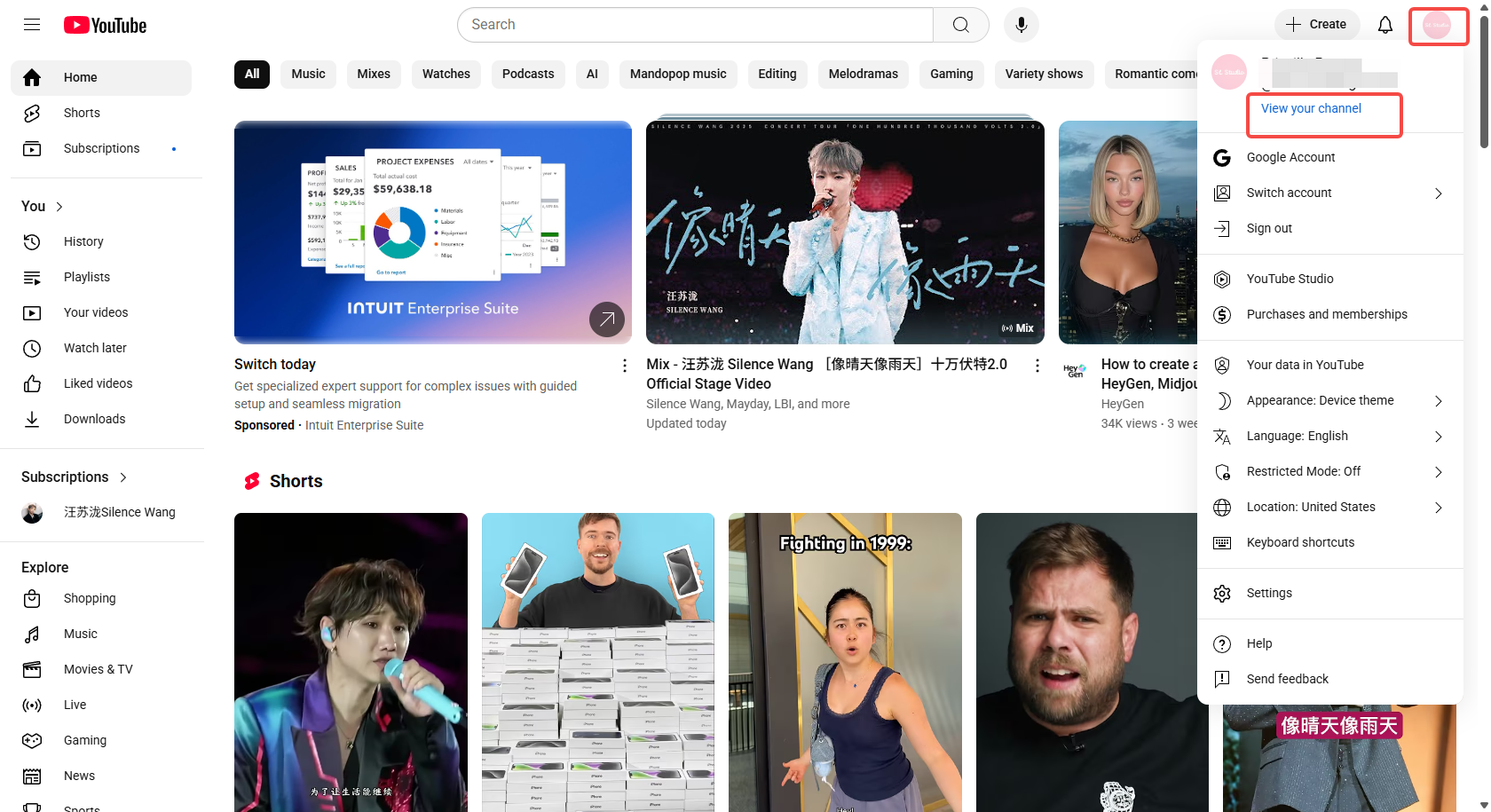Expand the Subscriptions section heading

coord(75,477)
